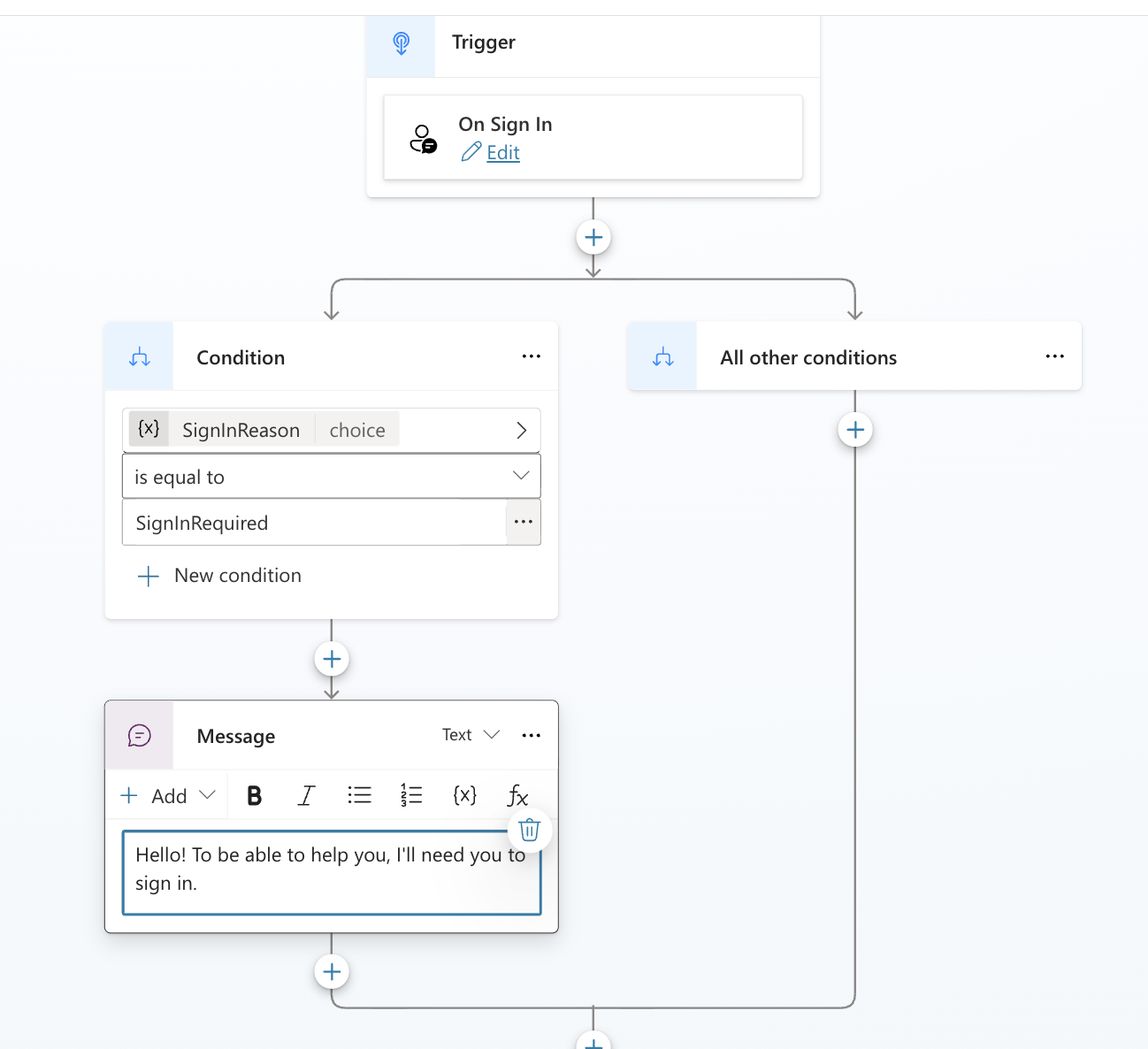The image size is (1148, 1049).
Task: Open the "is equal to" operator dropdown
Action: [x=332, y=477]
